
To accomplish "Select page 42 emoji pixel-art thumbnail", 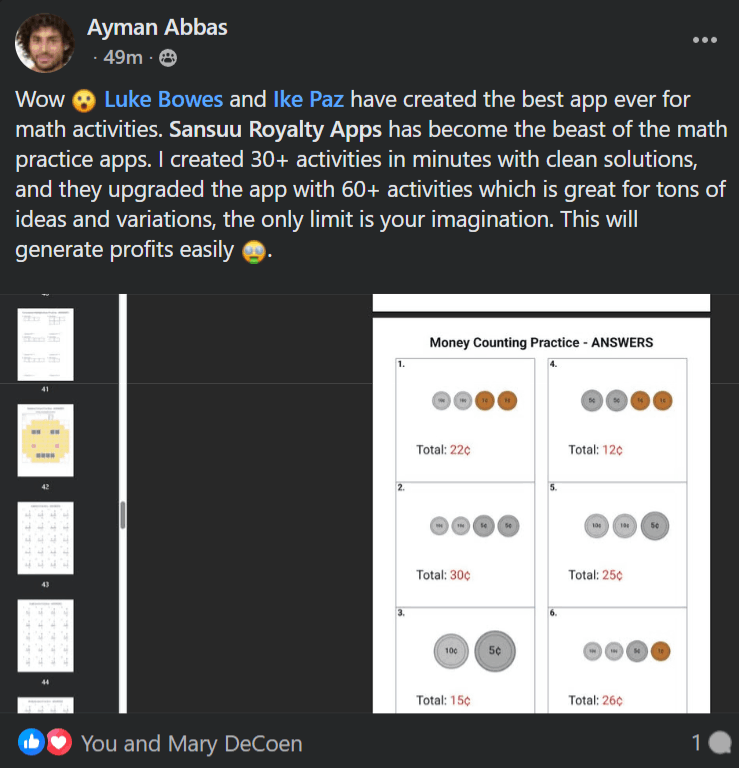I will coord(45,440).
